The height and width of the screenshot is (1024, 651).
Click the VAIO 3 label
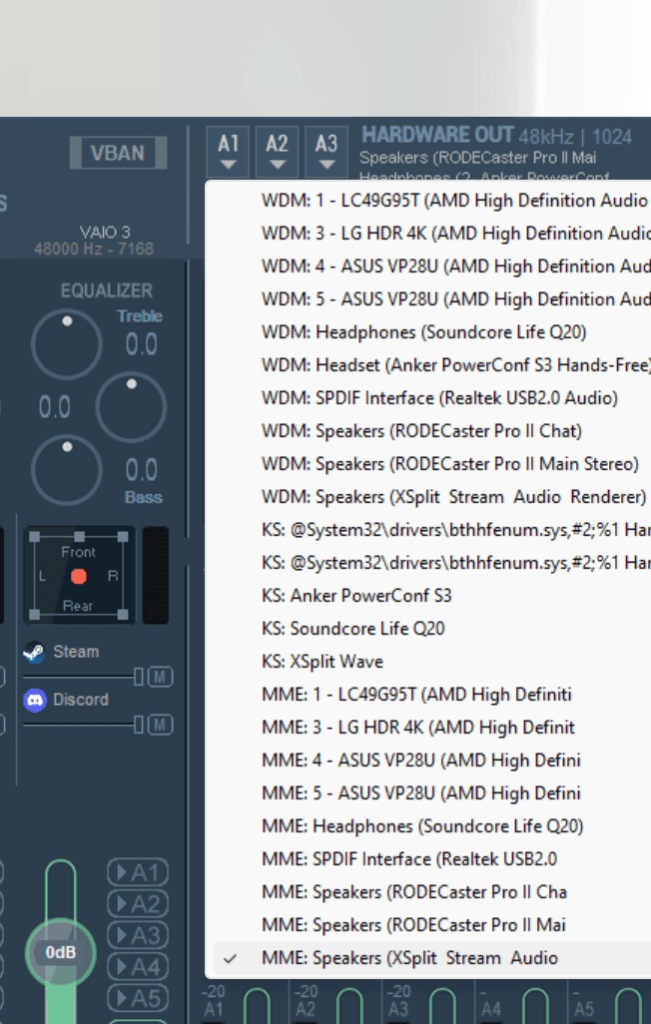pyautogui.click(x=105, y=232)
